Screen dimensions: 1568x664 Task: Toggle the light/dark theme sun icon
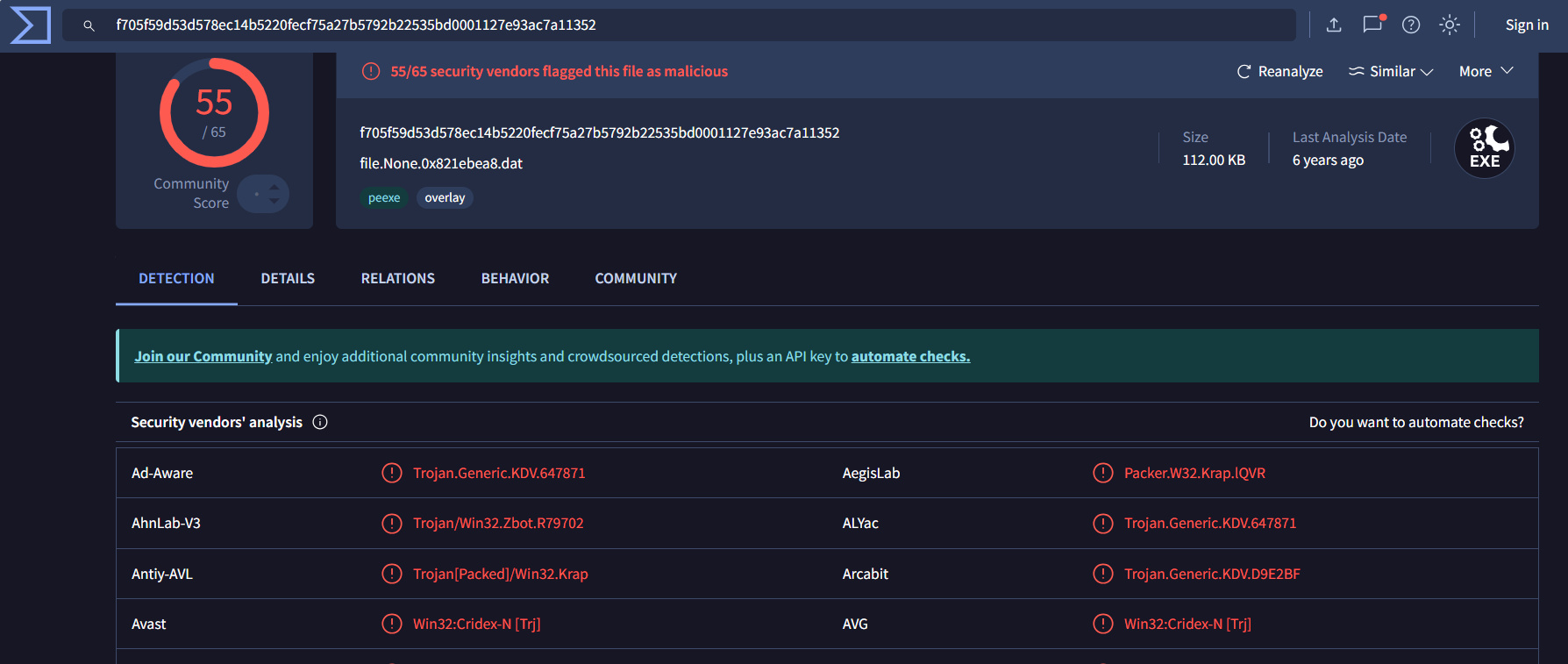pyautogui.click(x=1450, y=25)
